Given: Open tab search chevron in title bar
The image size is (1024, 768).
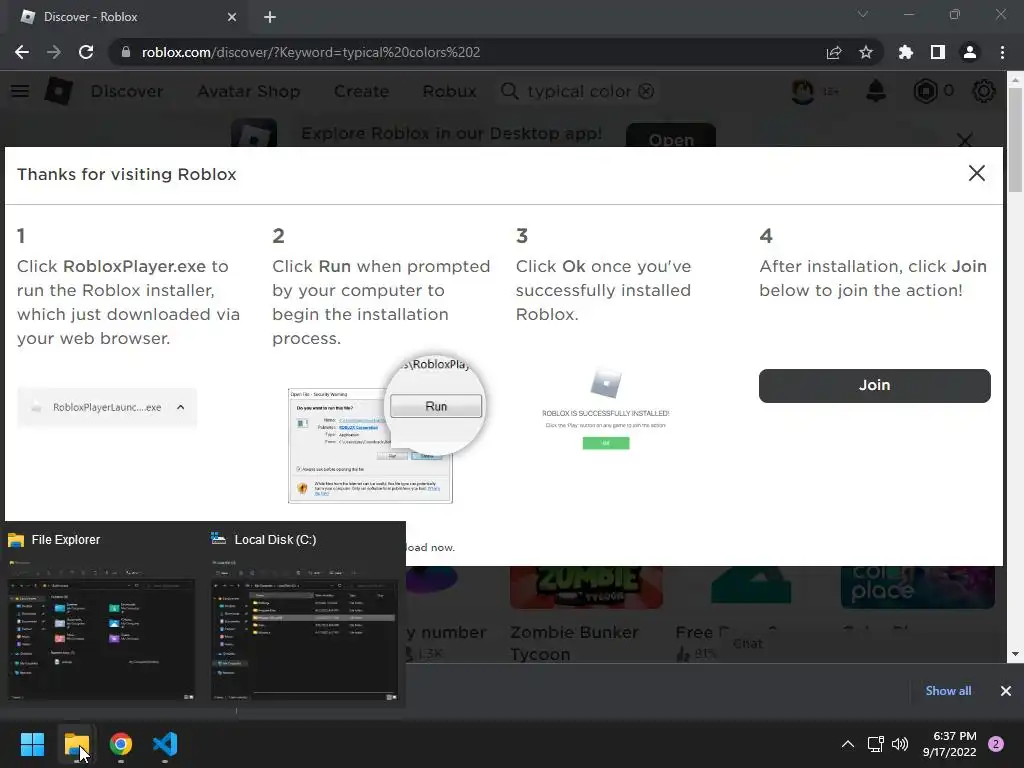Looking at the screenshot, I should [863, 14].
